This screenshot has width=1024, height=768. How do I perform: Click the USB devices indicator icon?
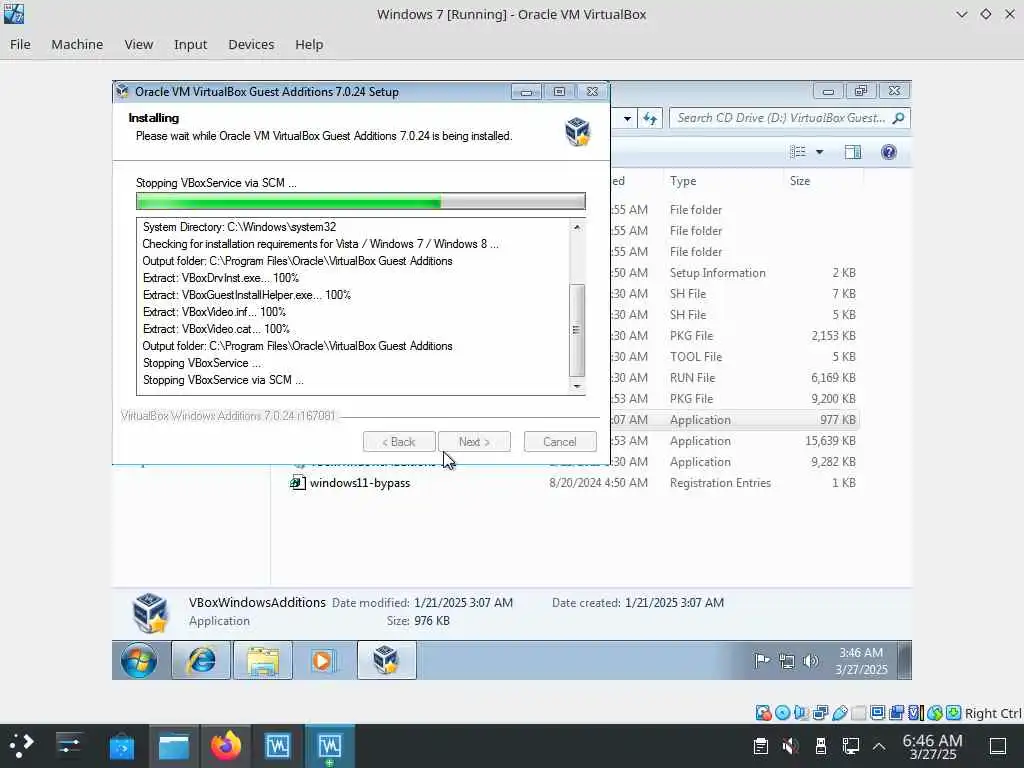pyautogui.click(x=840, y=713)
